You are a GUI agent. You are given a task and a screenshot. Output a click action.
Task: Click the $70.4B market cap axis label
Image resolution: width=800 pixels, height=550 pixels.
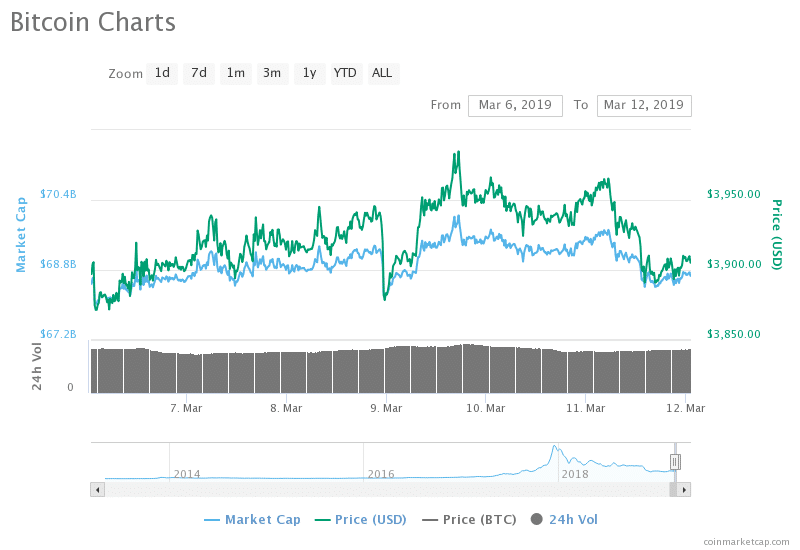click(58, 194)
